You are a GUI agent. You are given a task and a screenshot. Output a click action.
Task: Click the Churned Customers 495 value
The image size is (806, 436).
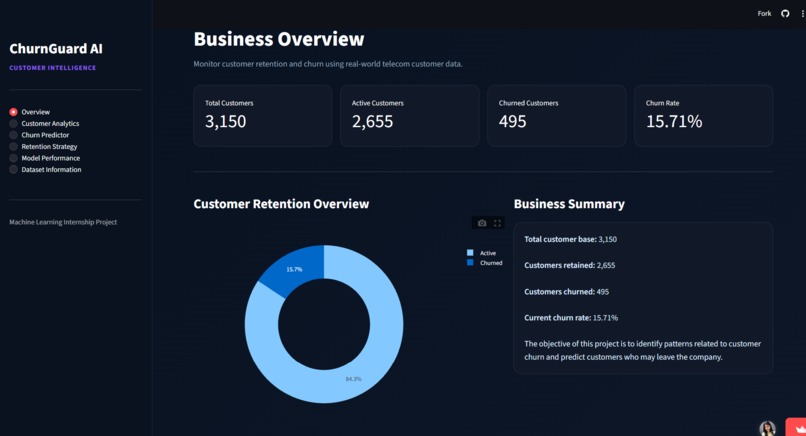512,121
